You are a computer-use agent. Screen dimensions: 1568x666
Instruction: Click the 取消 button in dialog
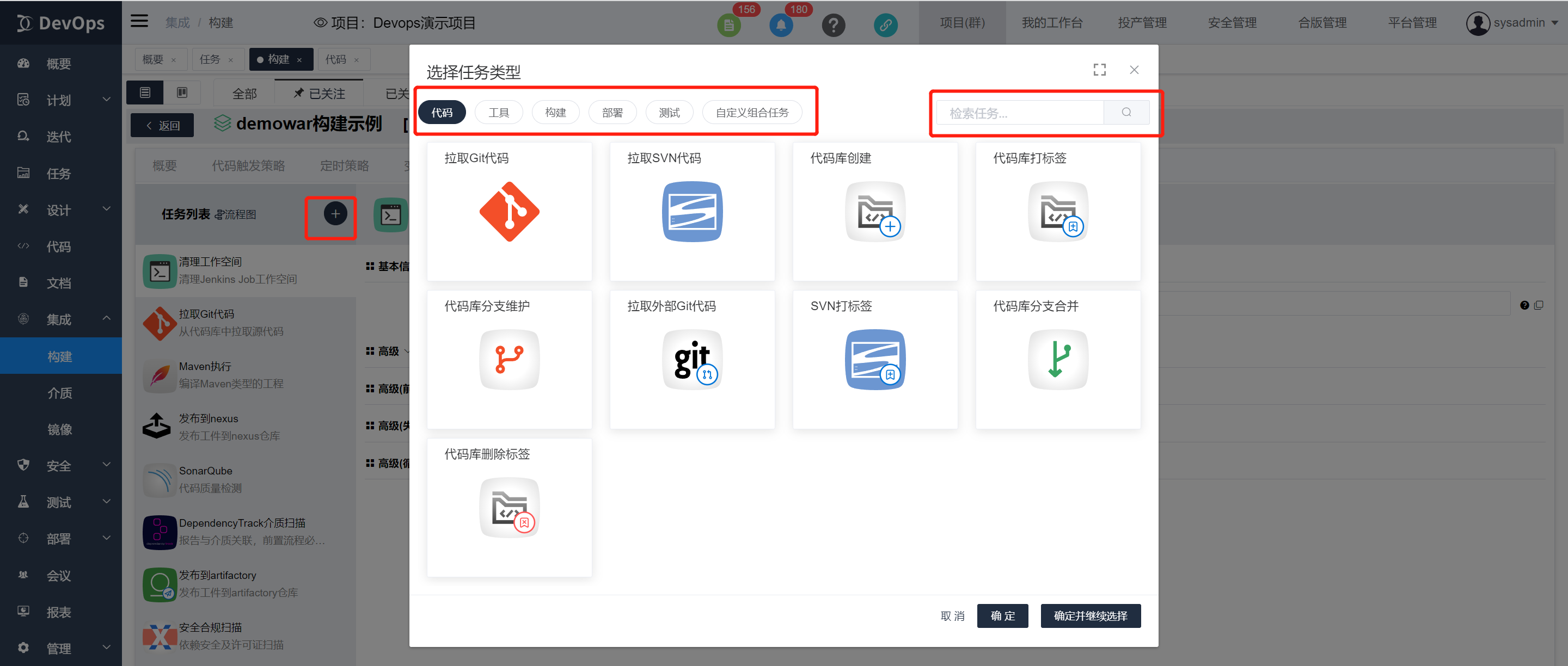click(x=952, y=615)
